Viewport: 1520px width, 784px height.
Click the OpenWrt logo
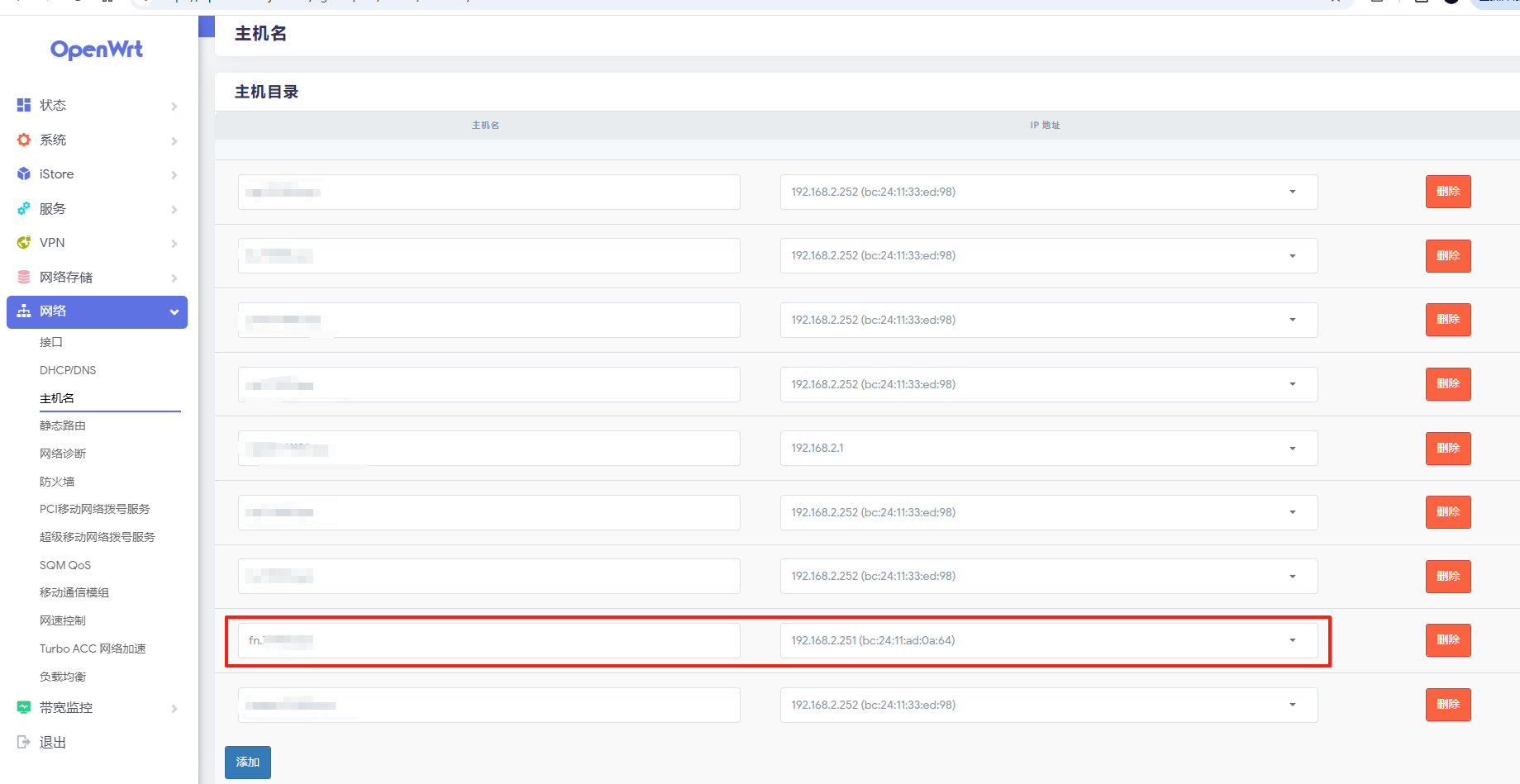[97, 50]
